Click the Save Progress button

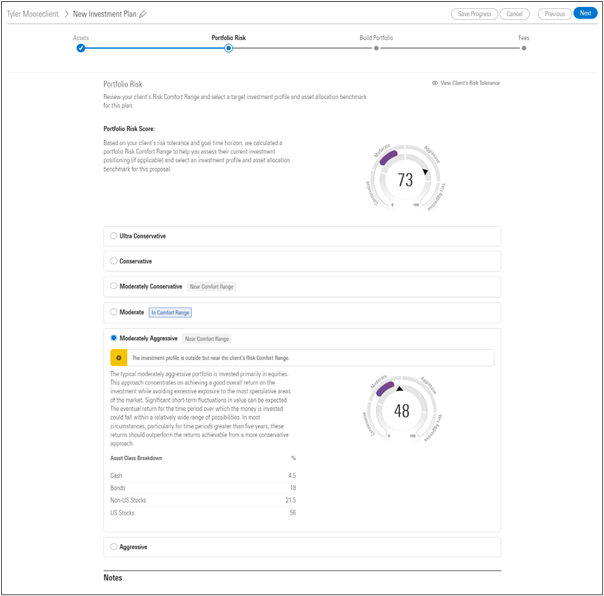pos(475,14)
